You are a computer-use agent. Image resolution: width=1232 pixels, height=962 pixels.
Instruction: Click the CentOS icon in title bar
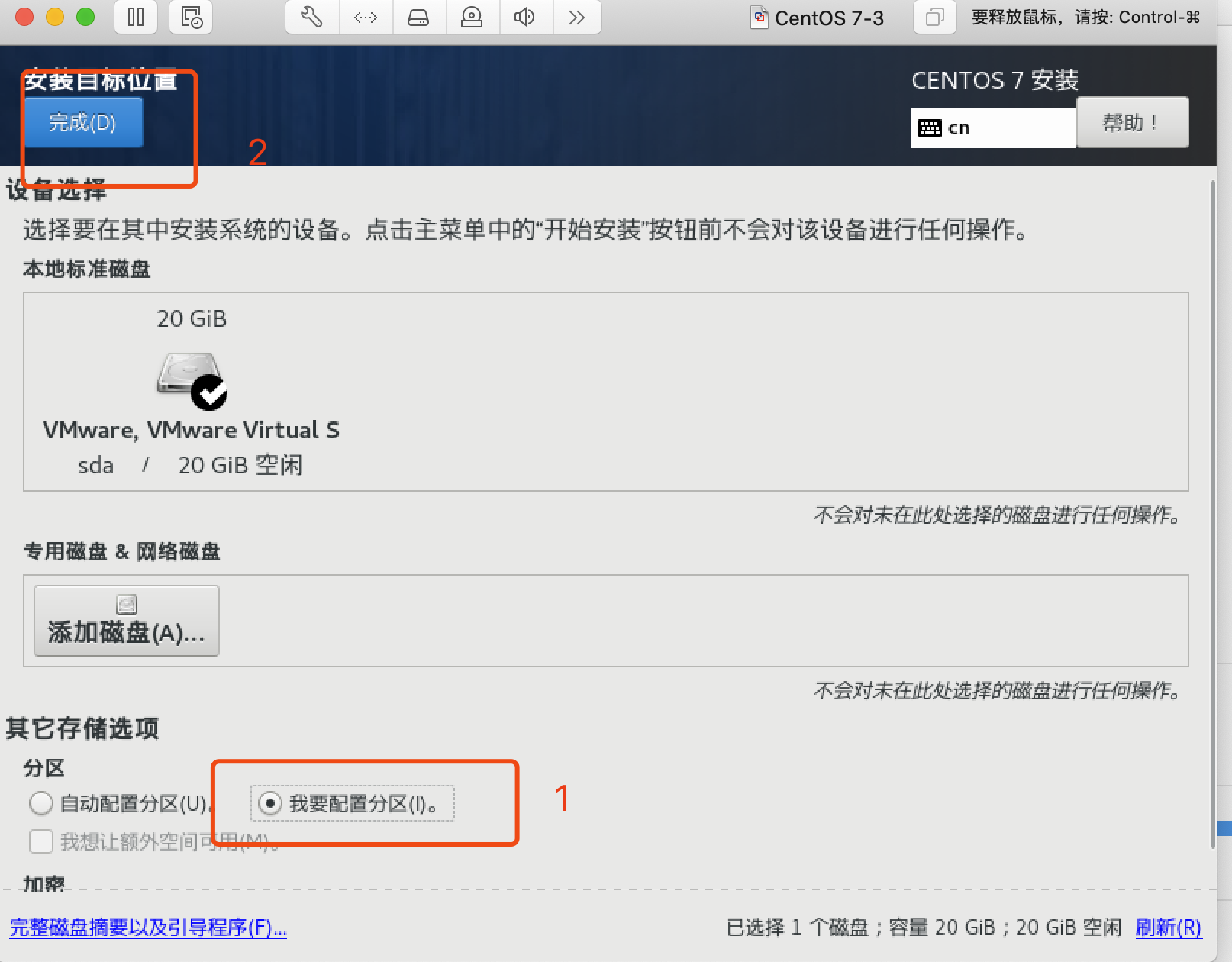pyautogui.click(x=760, y=17)
